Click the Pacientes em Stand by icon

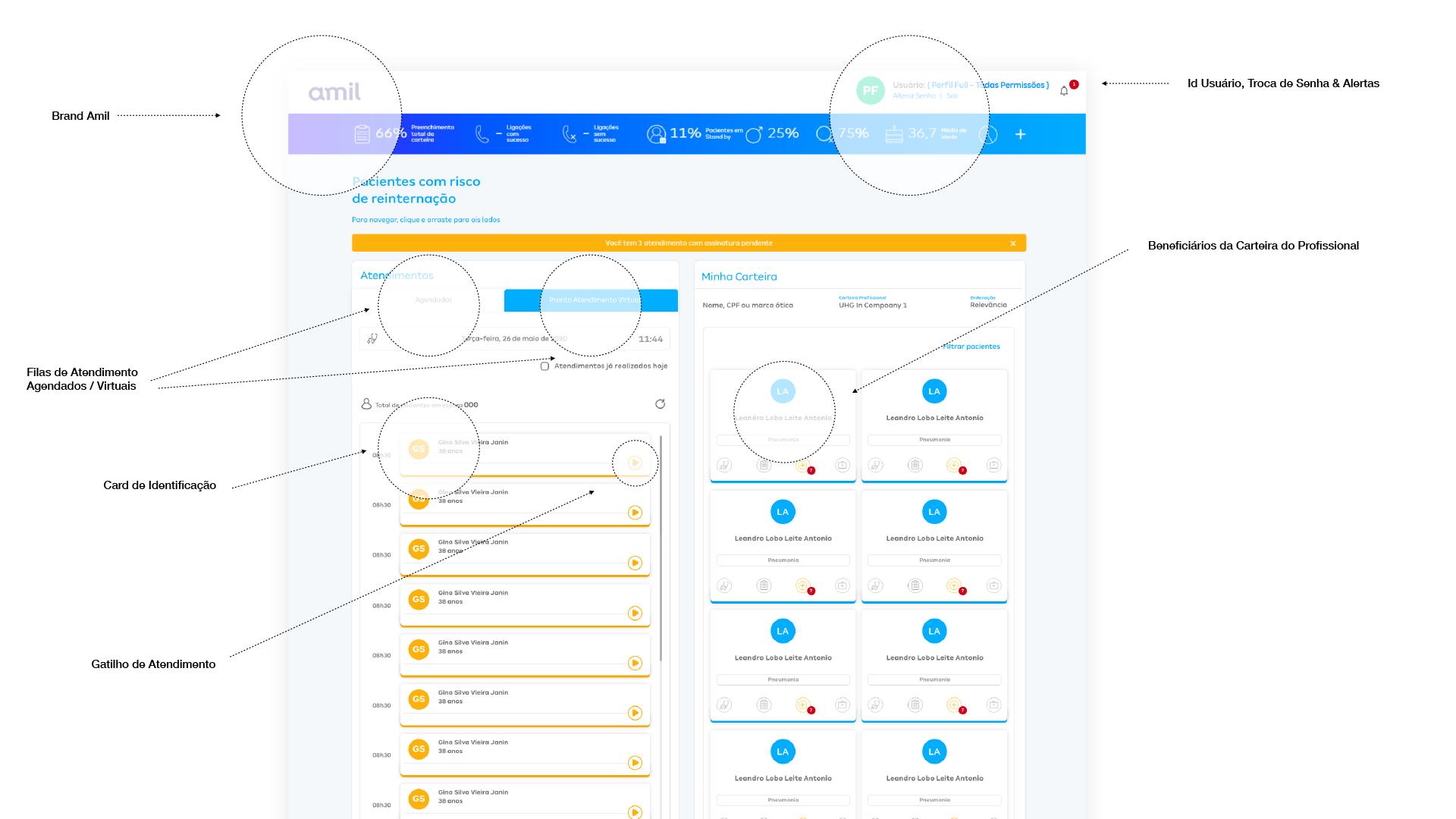pos(656,134)
